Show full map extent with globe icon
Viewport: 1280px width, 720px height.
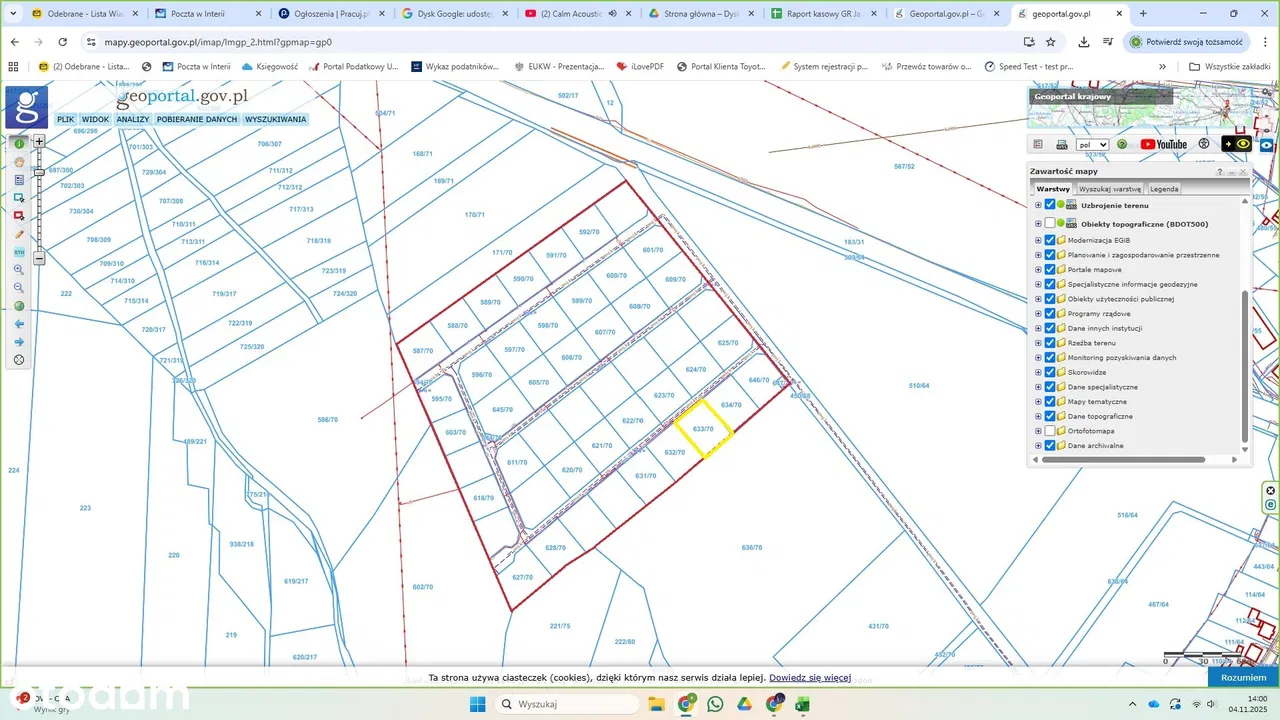point(19,306)
